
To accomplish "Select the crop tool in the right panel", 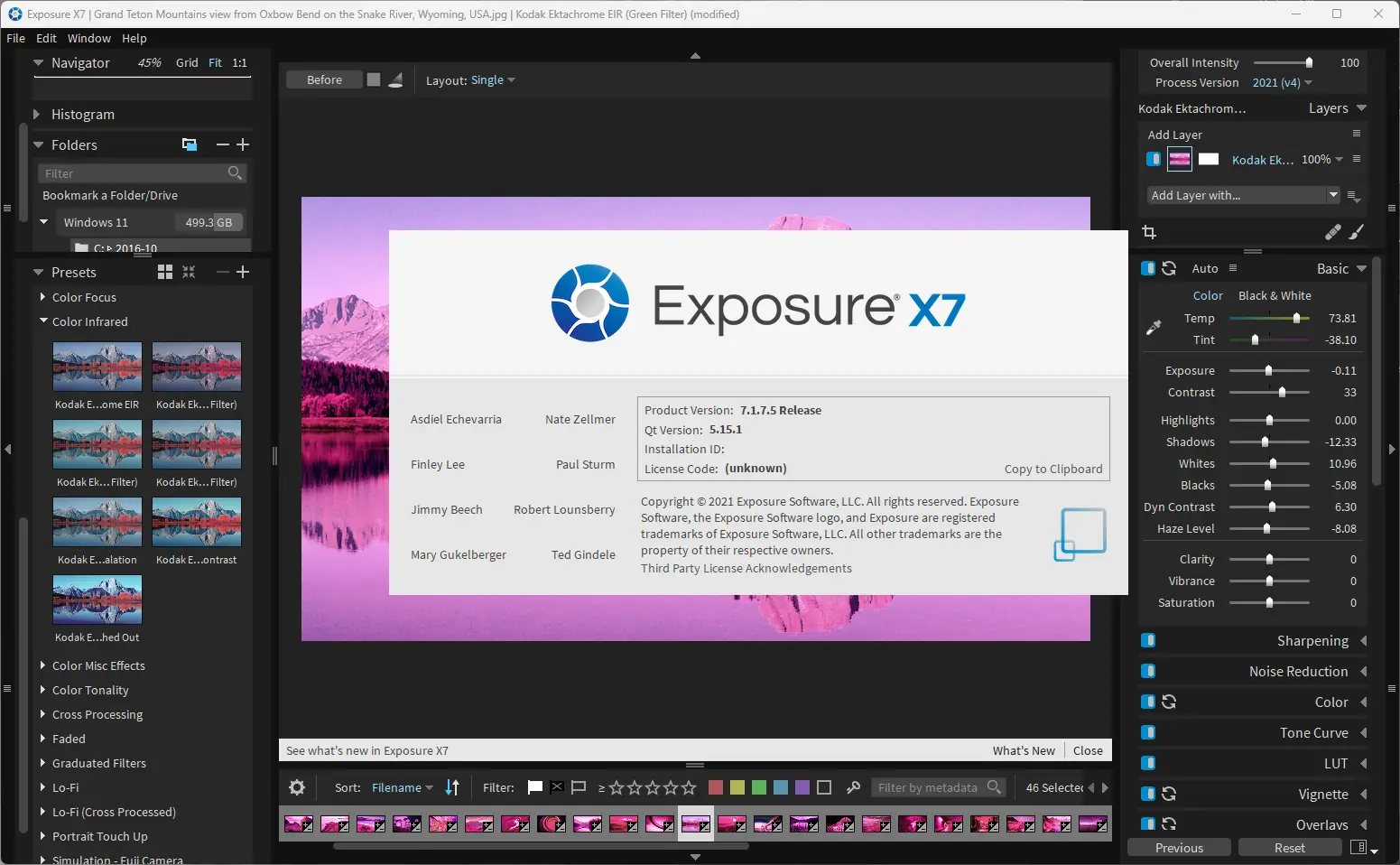I will (1149, 232).
